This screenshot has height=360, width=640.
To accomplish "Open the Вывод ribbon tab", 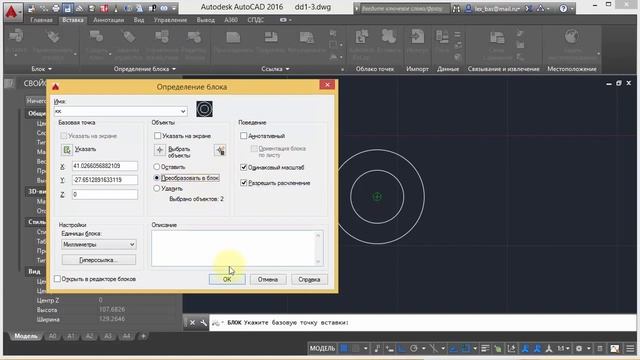I will [205, 20].
